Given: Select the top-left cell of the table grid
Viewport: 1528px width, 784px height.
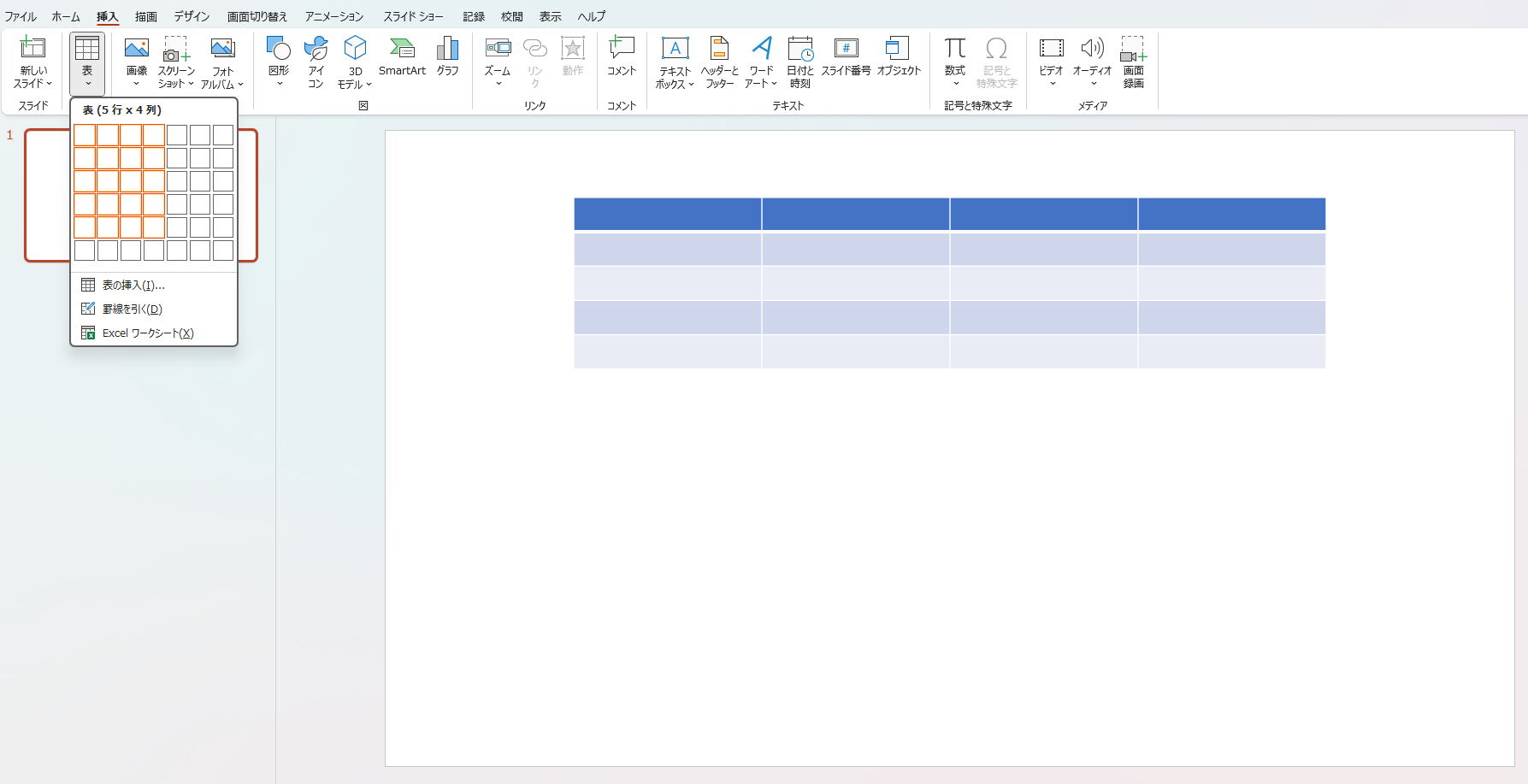Looking at the screenshot, I should coord(85,135).
